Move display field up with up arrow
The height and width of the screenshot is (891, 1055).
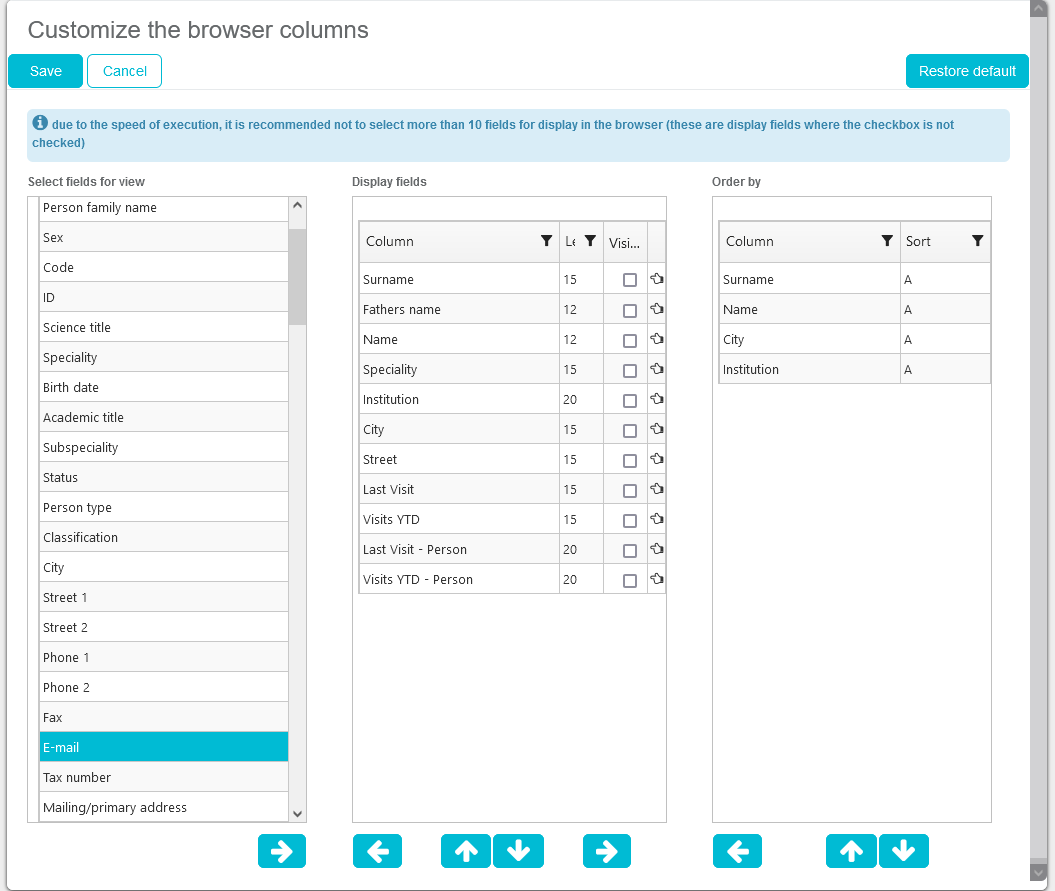click(x=466, y=851)
